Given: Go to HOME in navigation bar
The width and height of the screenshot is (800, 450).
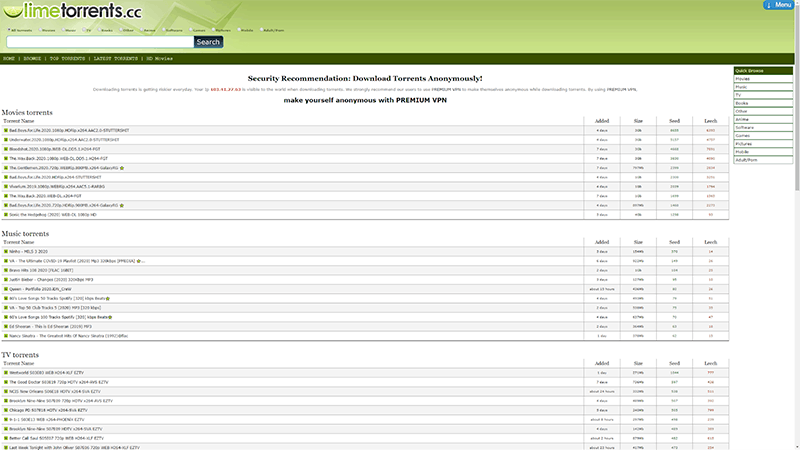Looking at the screenshot, I should click(x=9, y=59).
